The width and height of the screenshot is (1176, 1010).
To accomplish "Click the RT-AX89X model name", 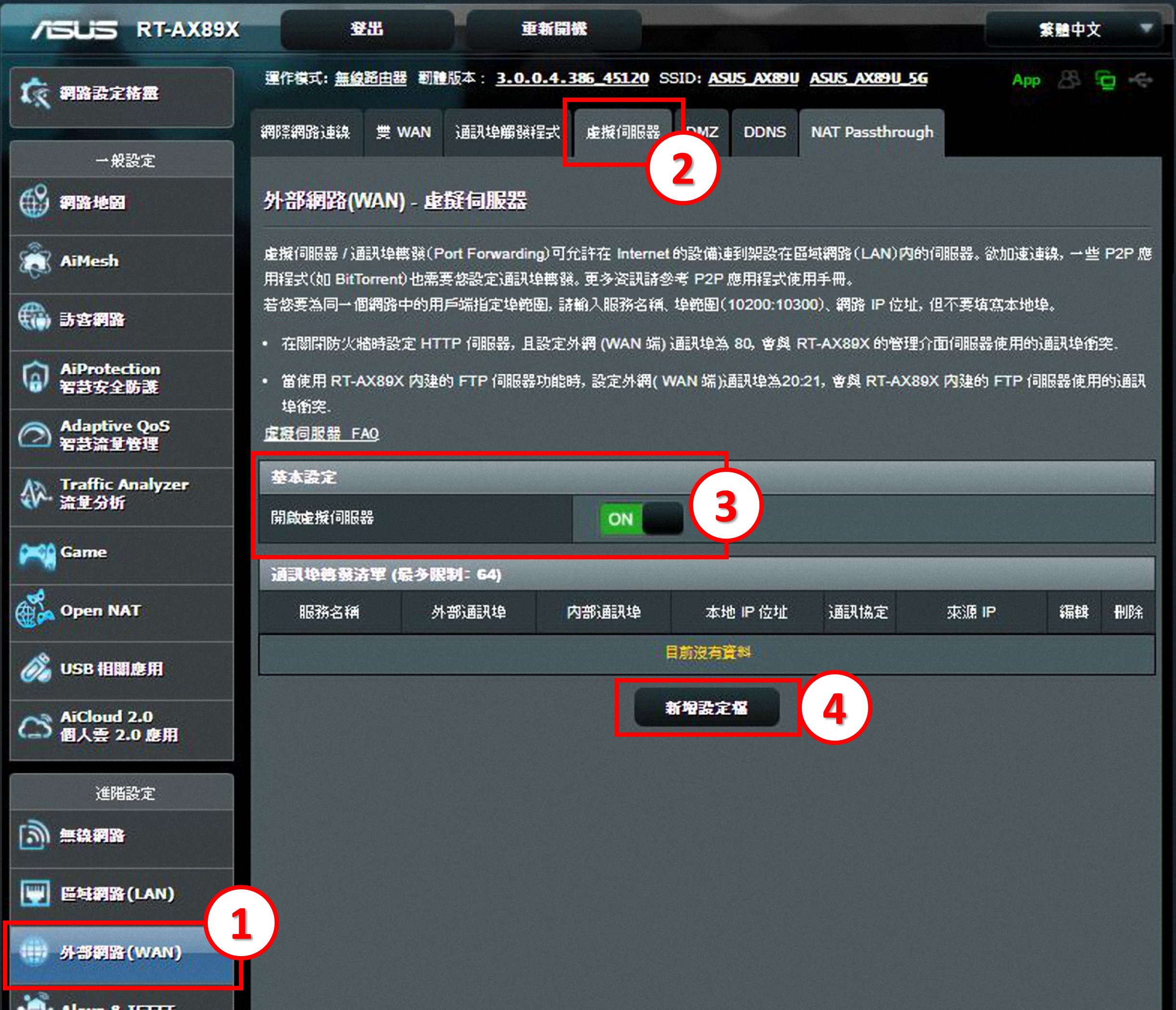I will pos(188,29).
